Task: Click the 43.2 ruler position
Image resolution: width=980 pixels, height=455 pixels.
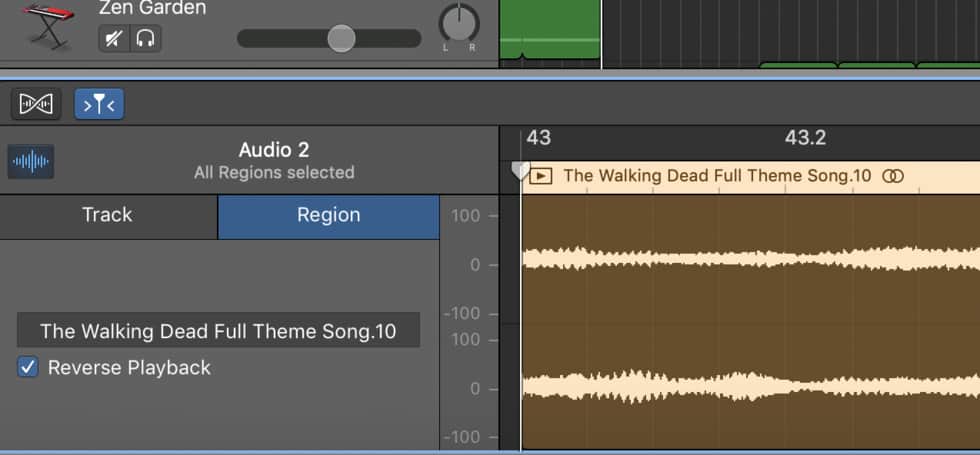Action: click(805, 138)
